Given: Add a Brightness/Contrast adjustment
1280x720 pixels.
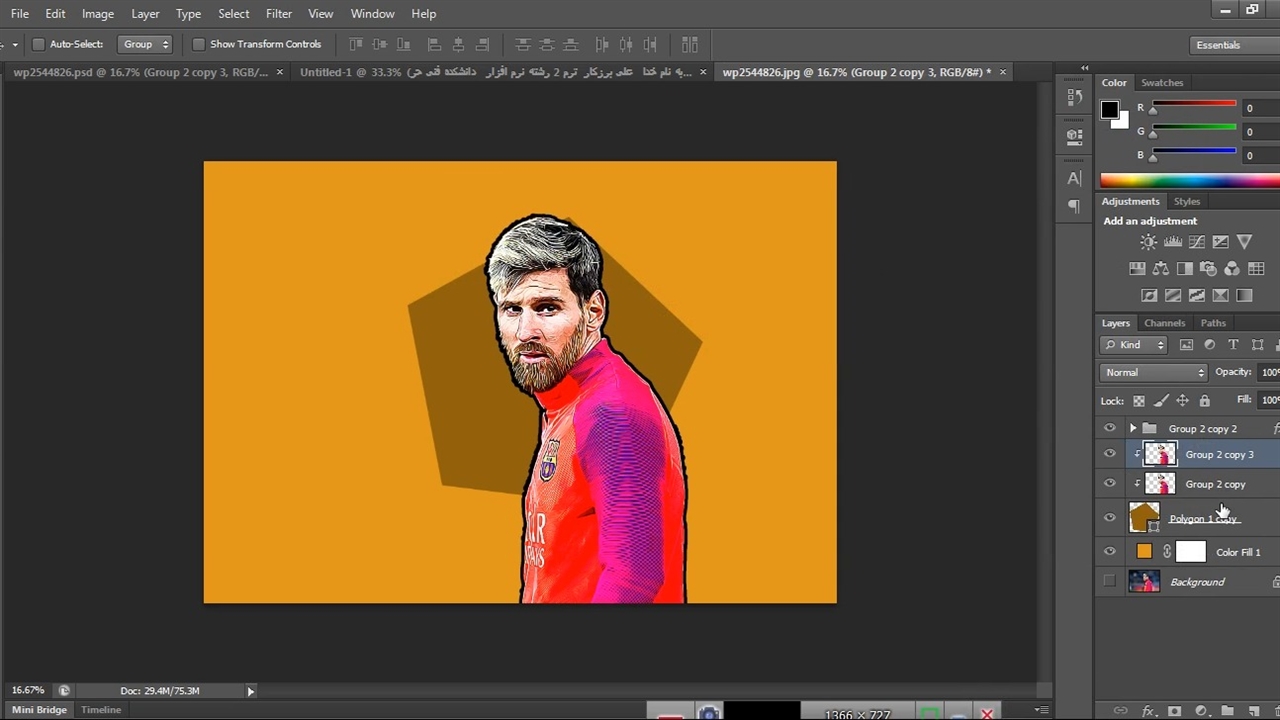Looking at the screenshot, I should pyautogui.click(x=1148, y=242).
